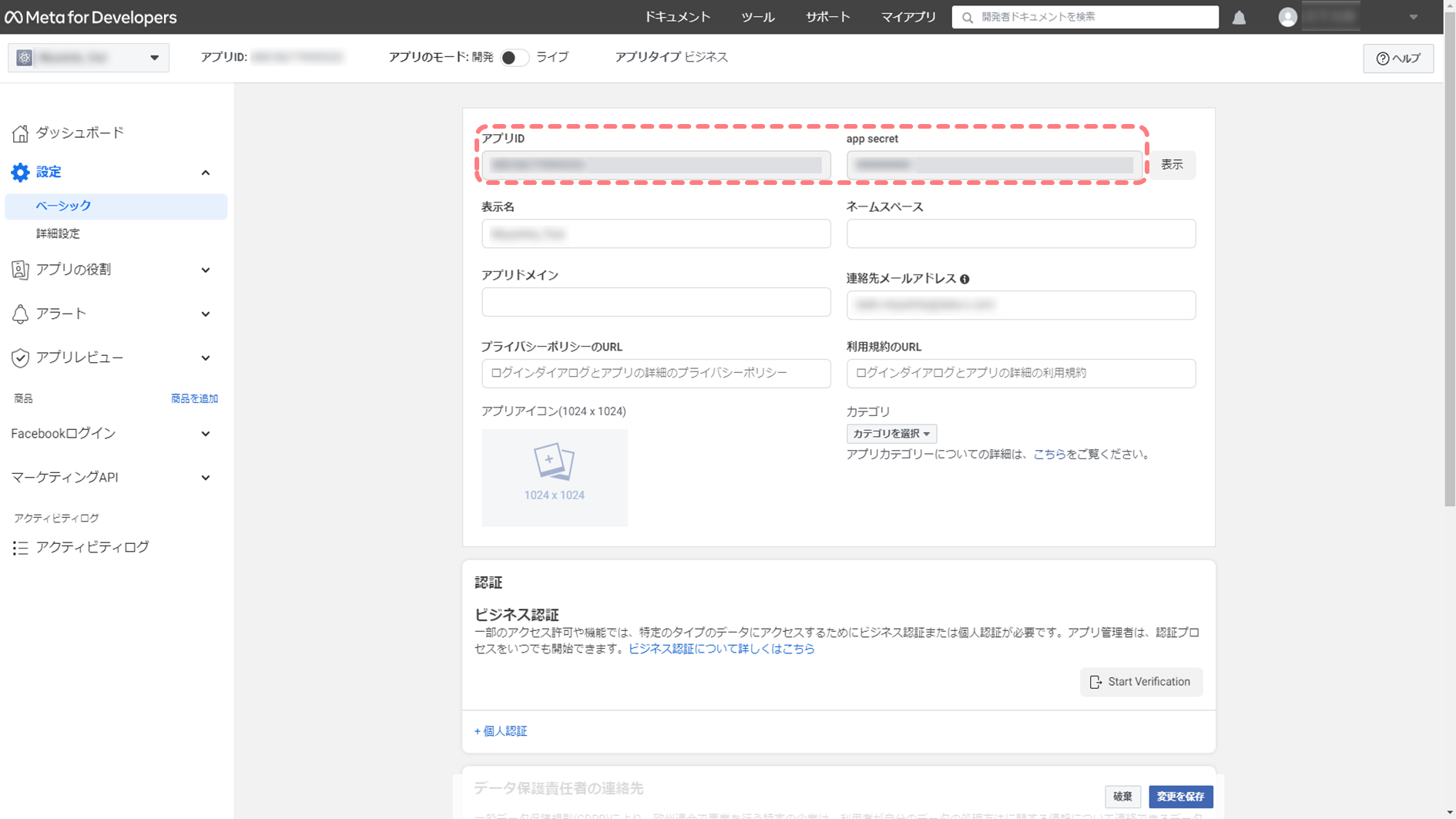Open the ビジネス認証について詳しくはこちら link
This screenshot has width=1456, height=819.
point(721,649)
